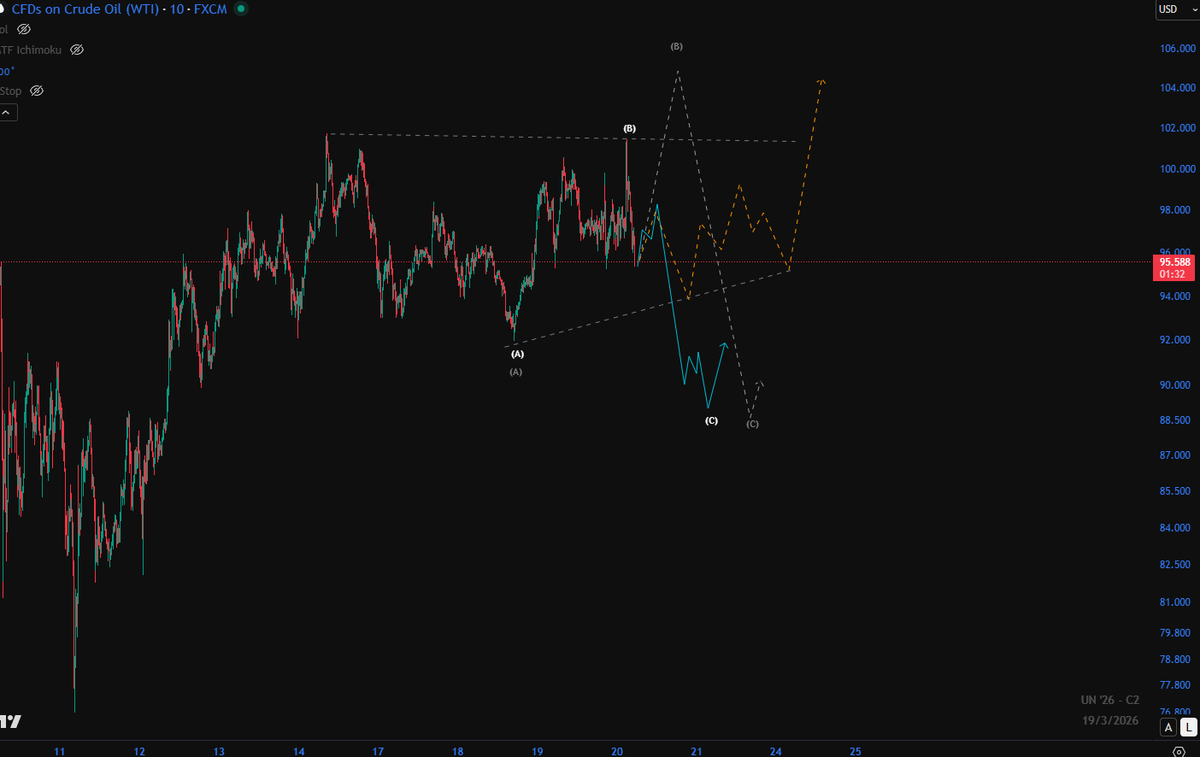Click date 14 on the time axis
The width and height of the screenshot is (1200, 757).
(x=298, y=751)
